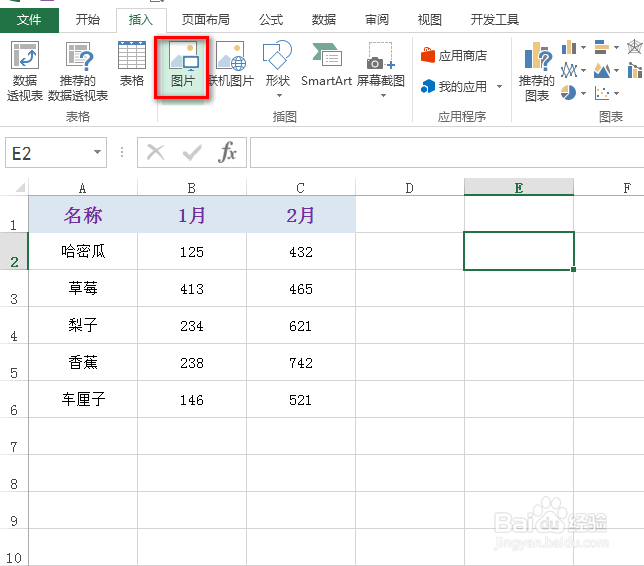Insert a pie chart
Screen dimensions: 644x566
pyautogui.click(x=569, y=93)
